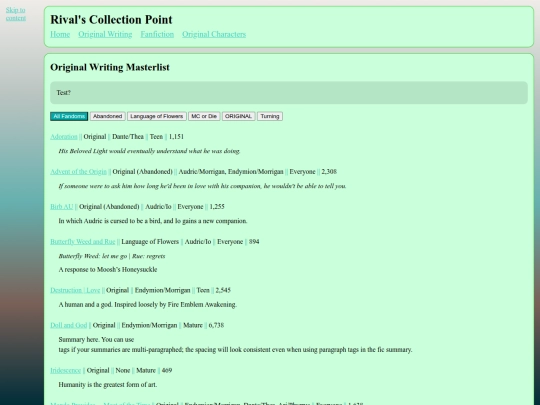Click 'Language of Flowers' in Butterfly Weed row
Screen dimensions: 540x405
(x=150, y=242)
